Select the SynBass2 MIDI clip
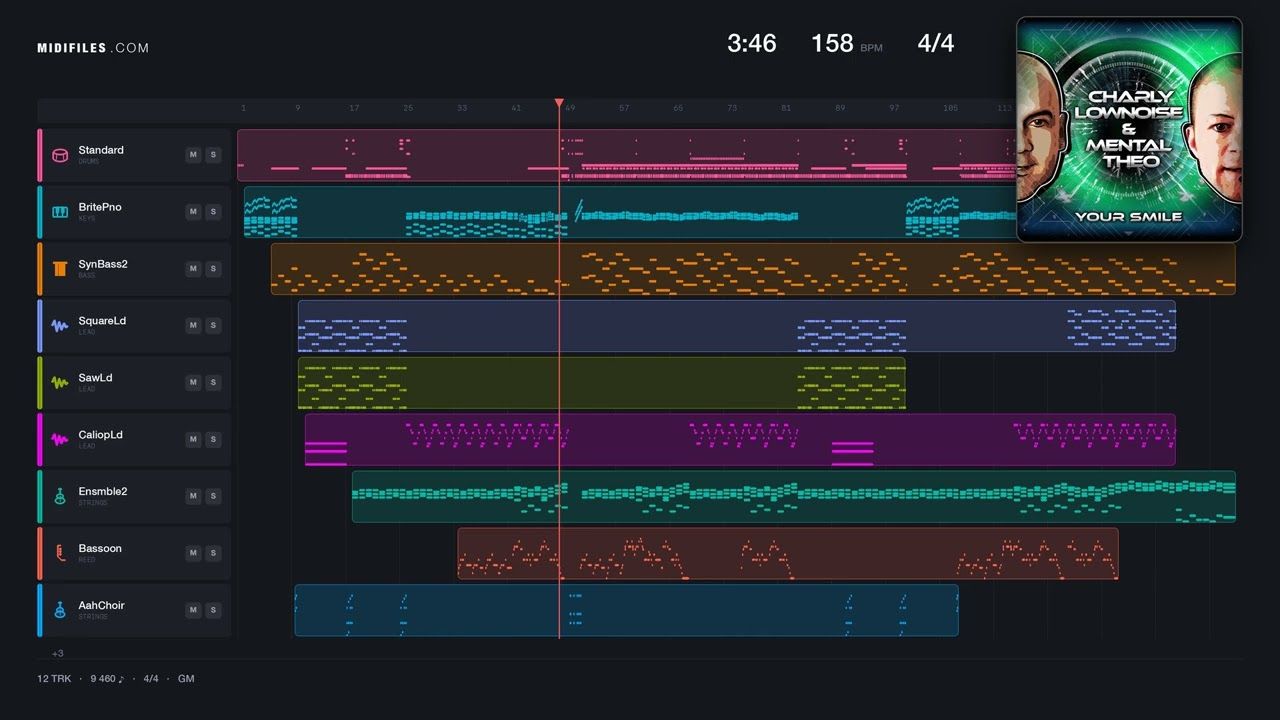 point(753,269)
